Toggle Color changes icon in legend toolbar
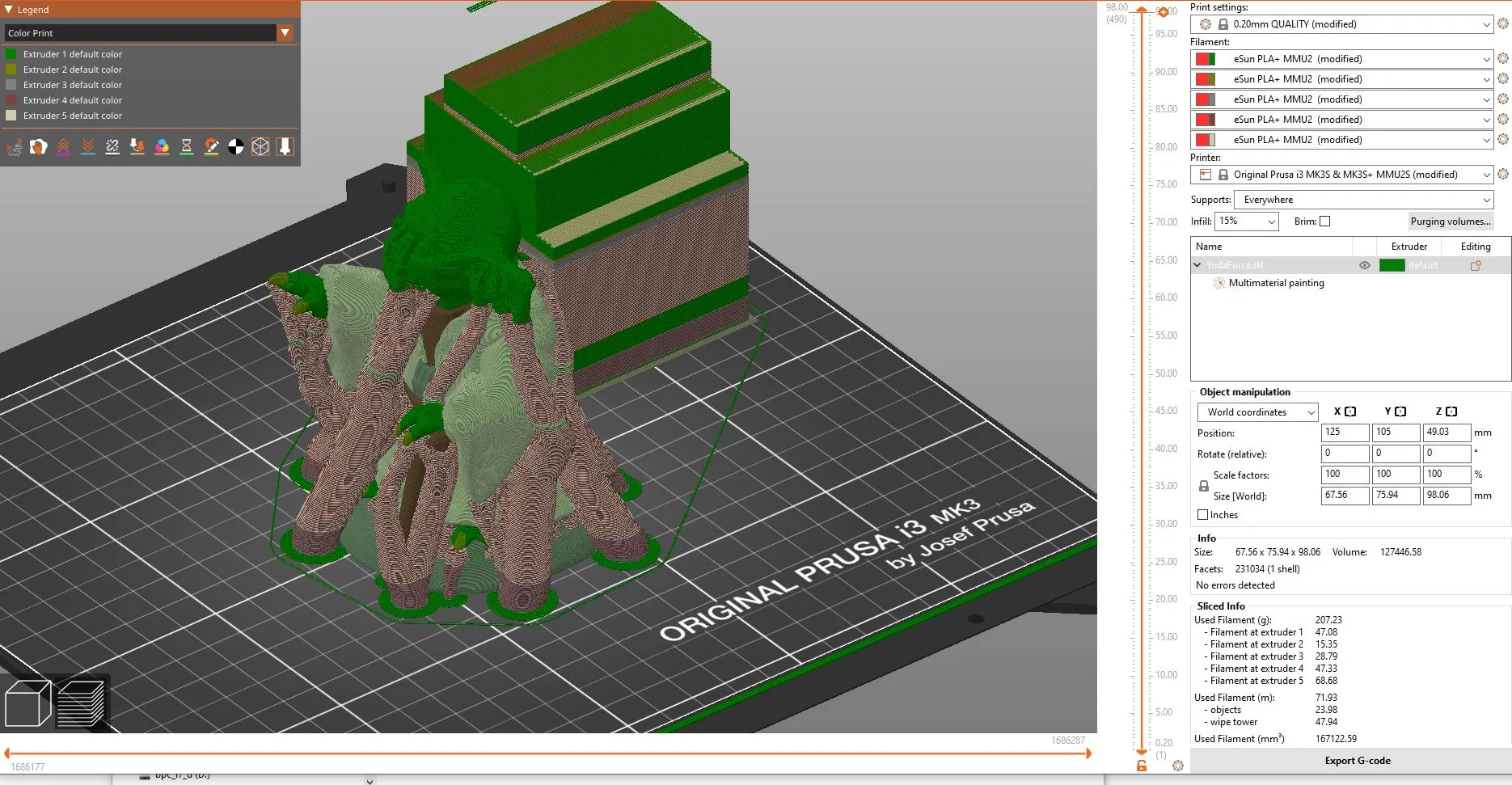Viewport: 1512px width, 785px height. (162, 146)
